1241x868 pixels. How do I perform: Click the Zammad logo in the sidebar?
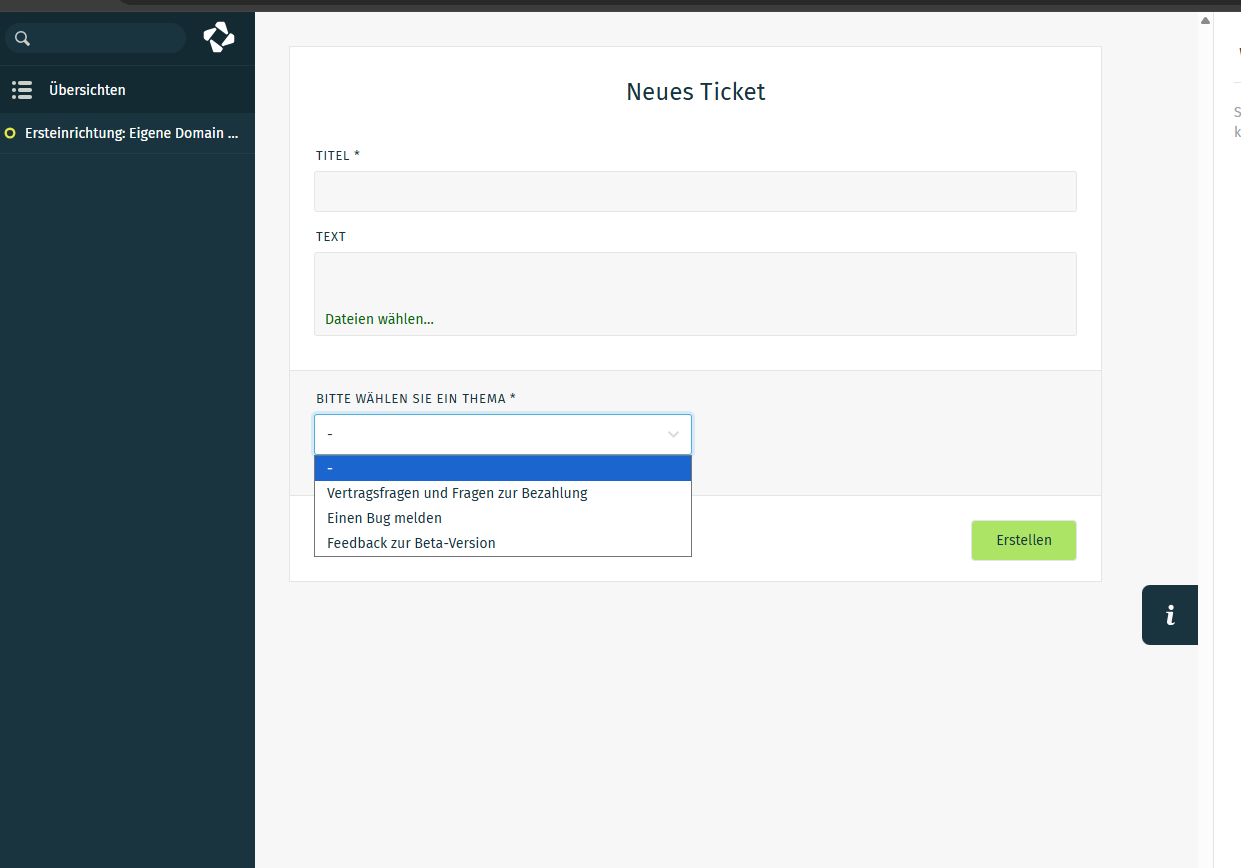coord(219,38)
